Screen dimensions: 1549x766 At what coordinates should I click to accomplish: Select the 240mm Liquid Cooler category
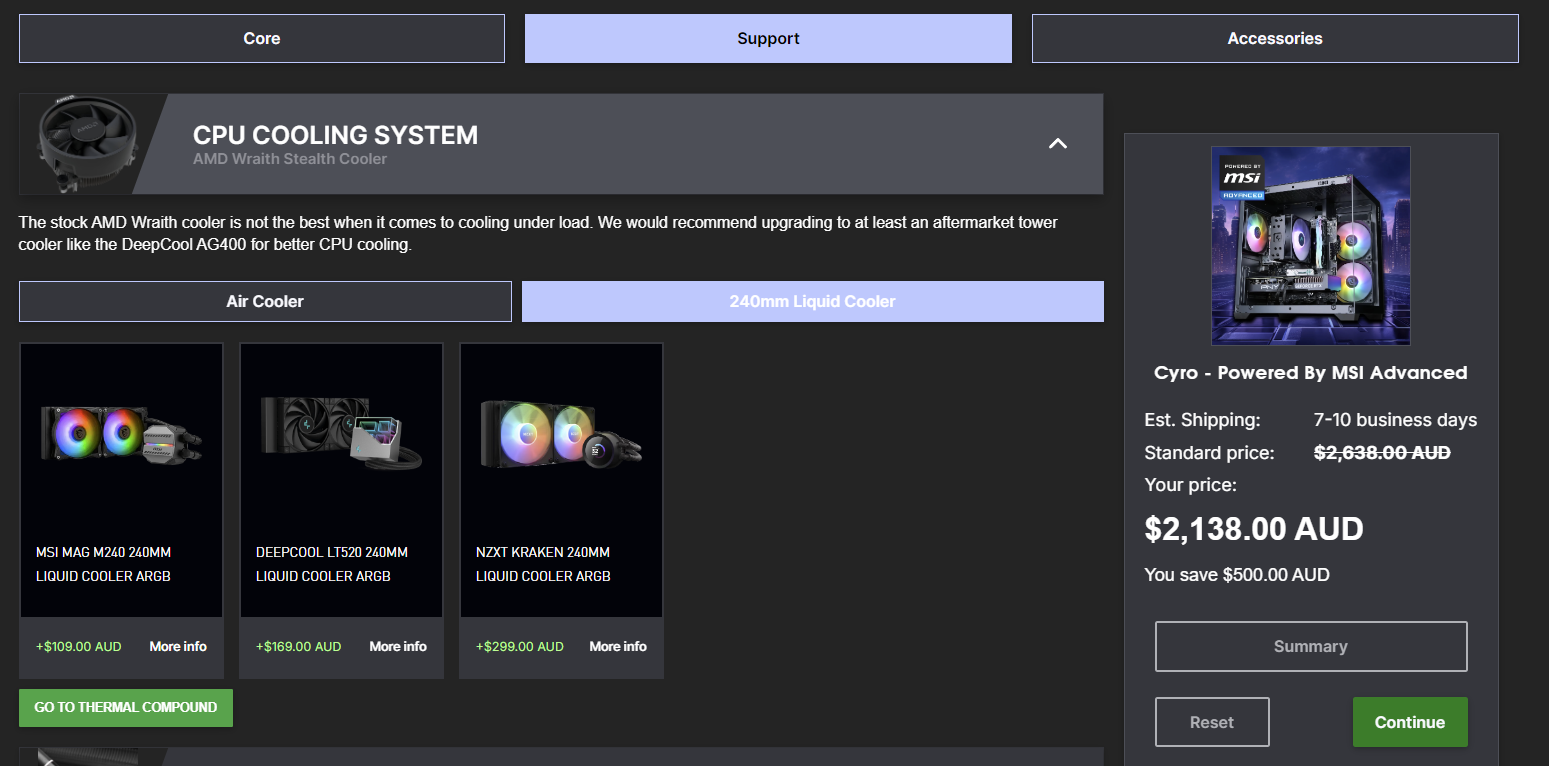[x=813, y=302]
